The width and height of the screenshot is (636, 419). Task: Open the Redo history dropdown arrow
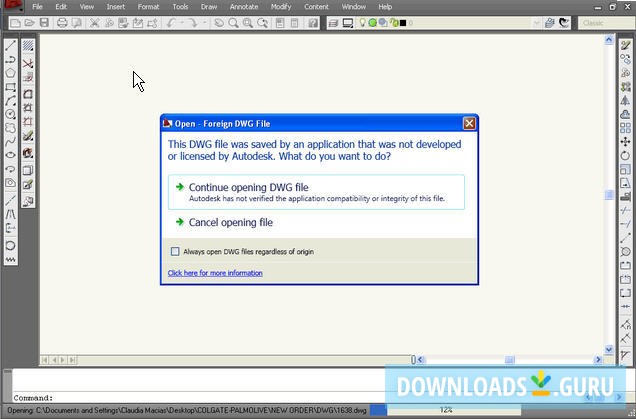point(204,23)
